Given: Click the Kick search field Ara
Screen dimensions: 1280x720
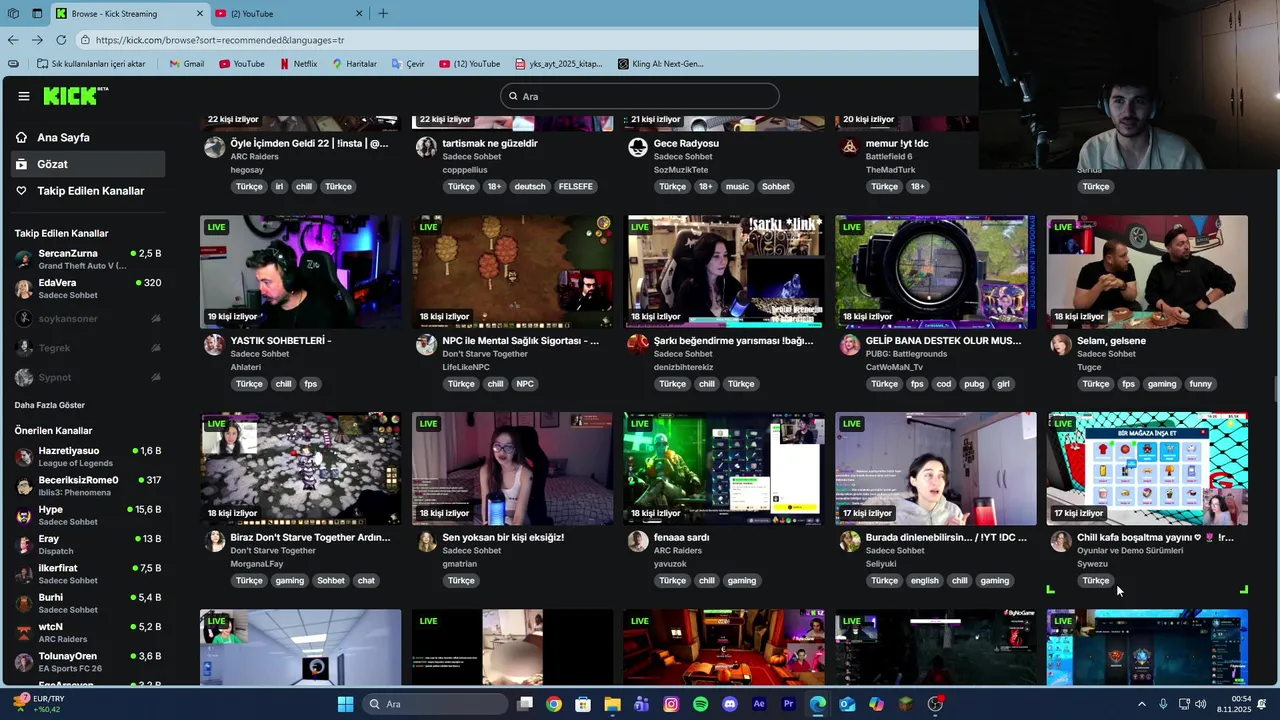Looking at the screenshot, I should click(x=640, y=96).
